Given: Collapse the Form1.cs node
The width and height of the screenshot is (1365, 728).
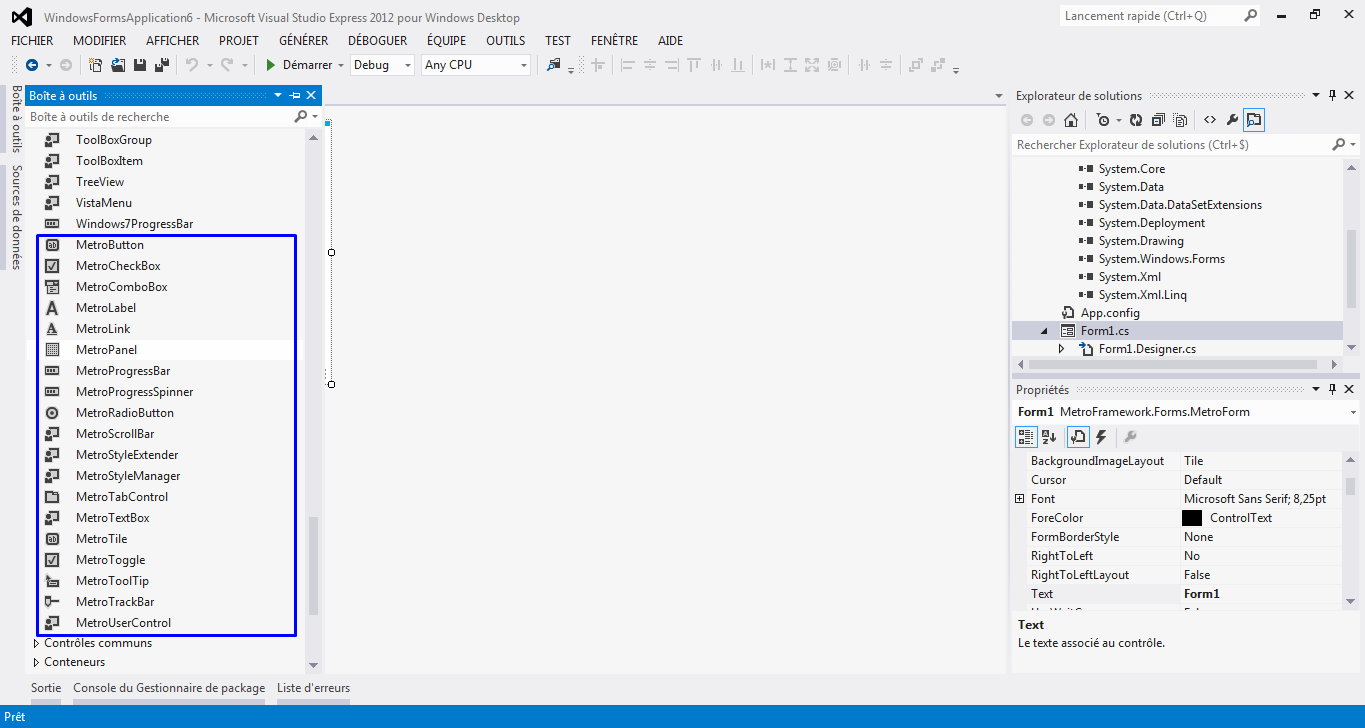Looking at the screenshot, I should point(1044,331).
